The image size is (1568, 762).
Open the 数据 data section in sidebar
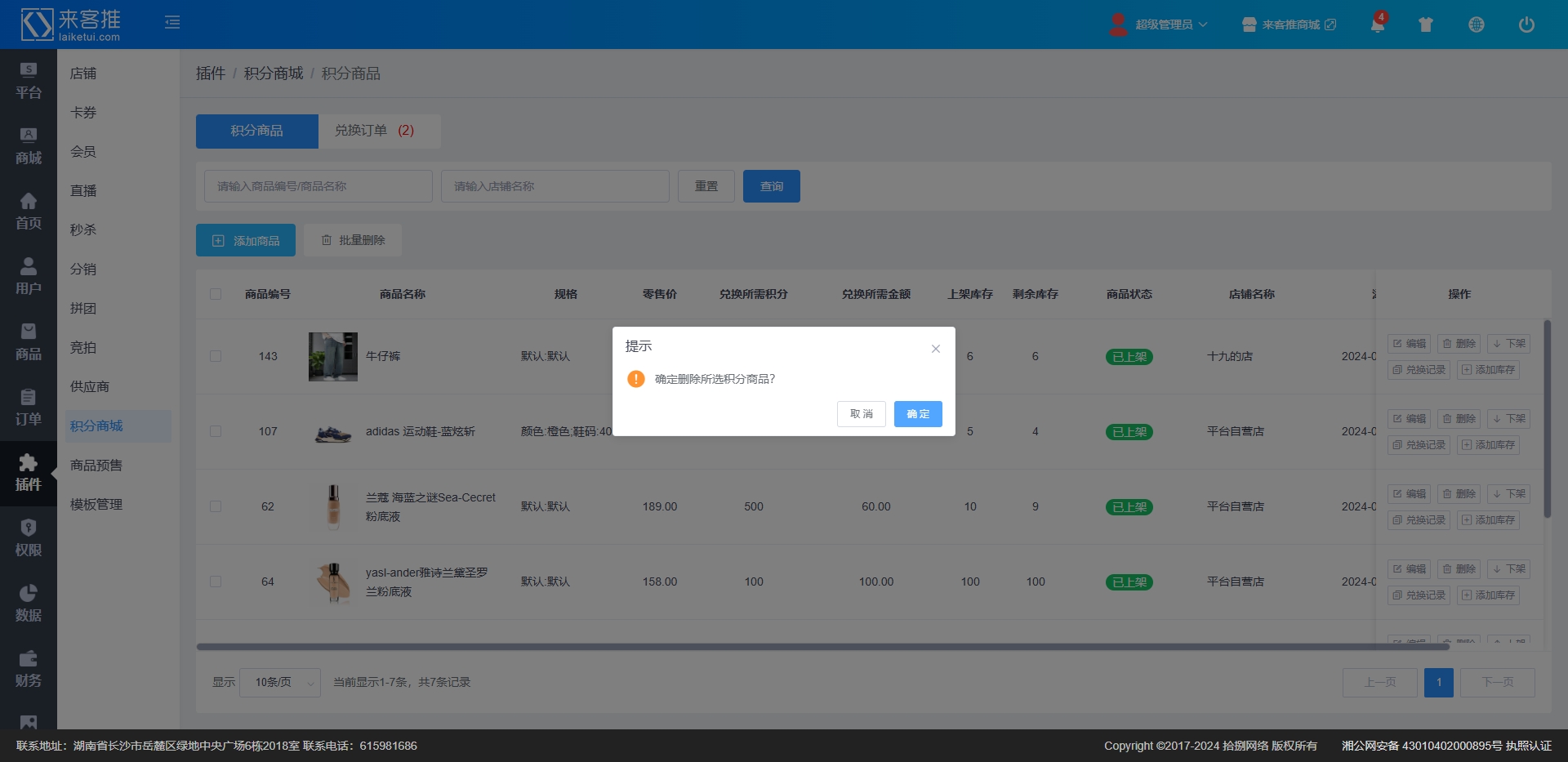tap(29, 604)
